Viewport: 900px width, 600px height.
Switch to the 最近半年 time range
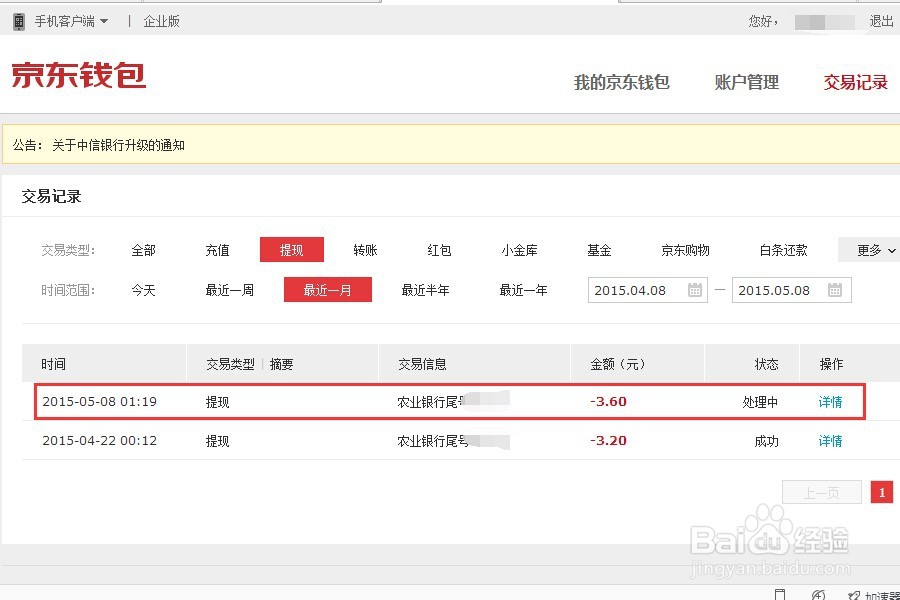click(426, 290)
